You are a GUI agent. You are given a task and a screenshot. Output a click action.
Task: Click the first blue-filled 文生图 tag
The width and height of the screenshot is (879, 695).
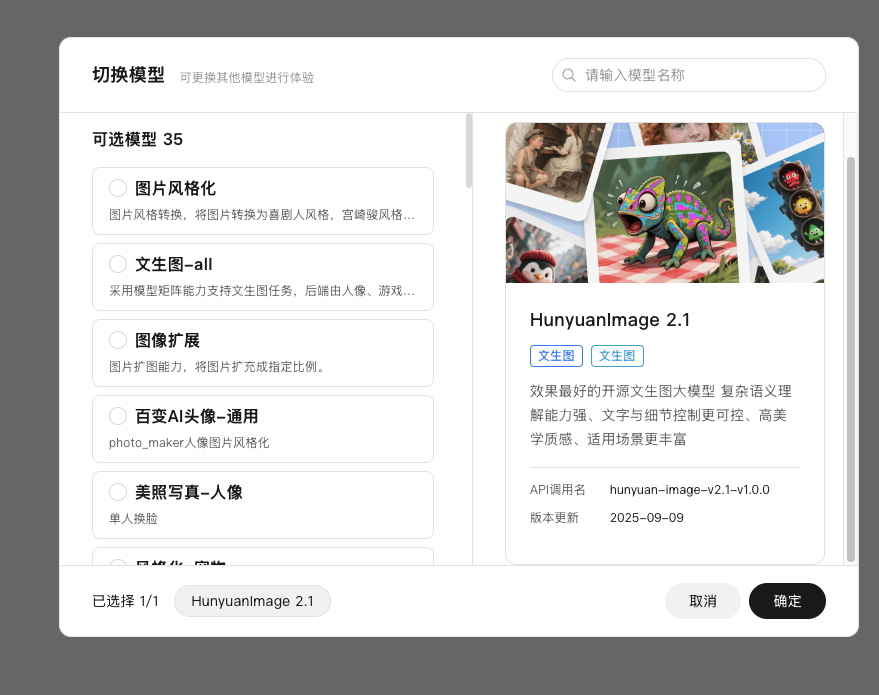(556, 356)
